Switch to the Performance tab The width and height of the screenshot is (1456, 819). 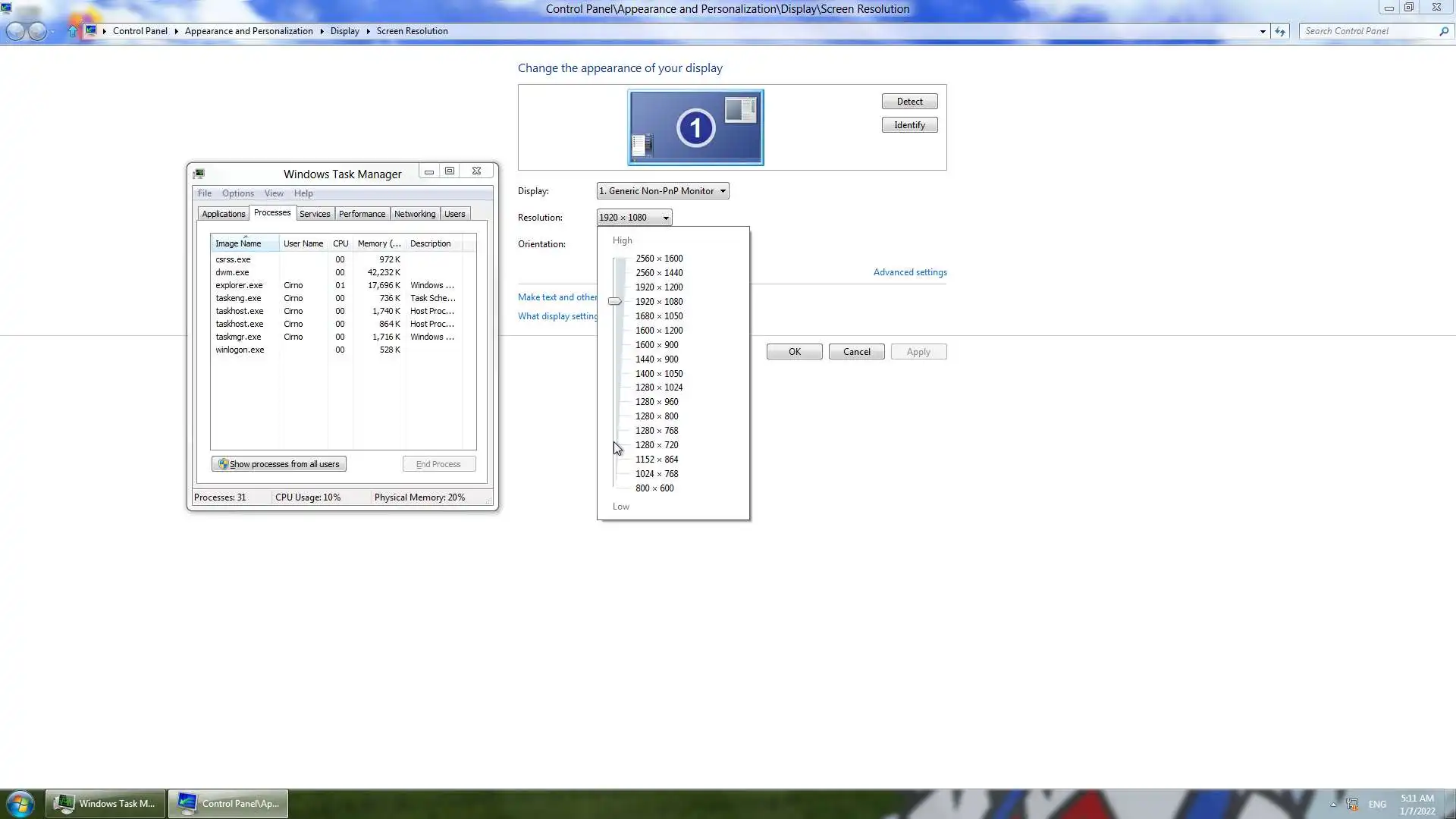[362, 214]
